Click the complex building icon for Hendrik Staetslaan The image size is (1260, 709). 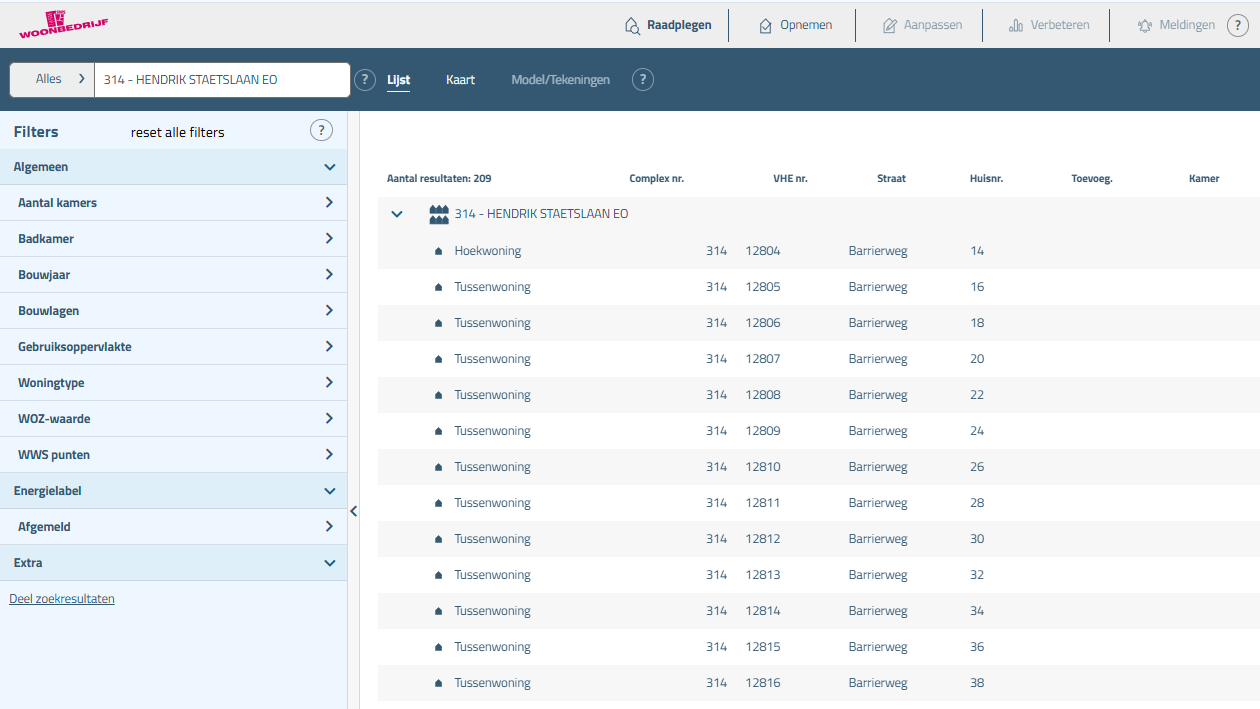point(438,214)
